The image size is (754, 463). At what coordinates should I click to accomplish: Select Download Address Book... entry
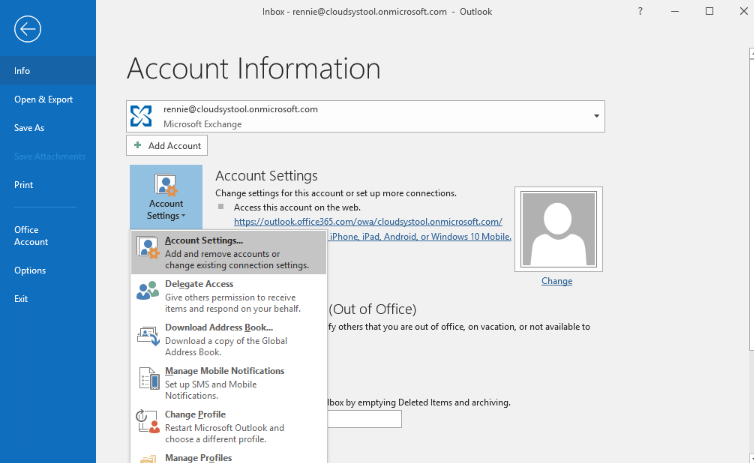pos(228,339)
